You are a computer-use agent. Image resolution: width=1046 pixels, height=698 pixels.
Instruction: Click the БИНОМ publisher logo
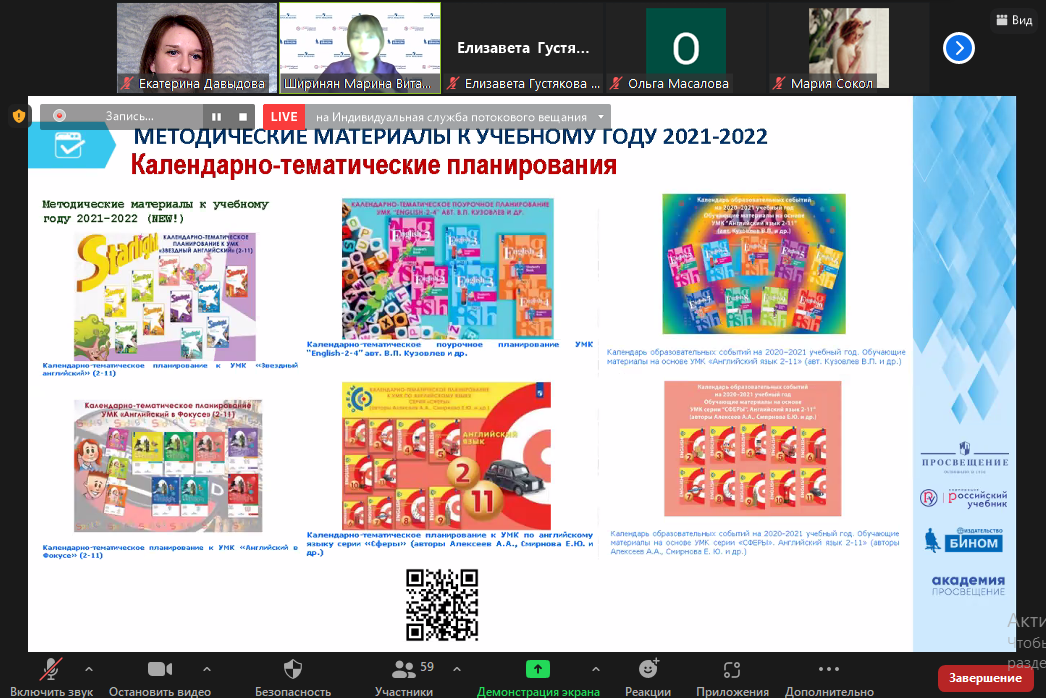click(x=965, y=540)
